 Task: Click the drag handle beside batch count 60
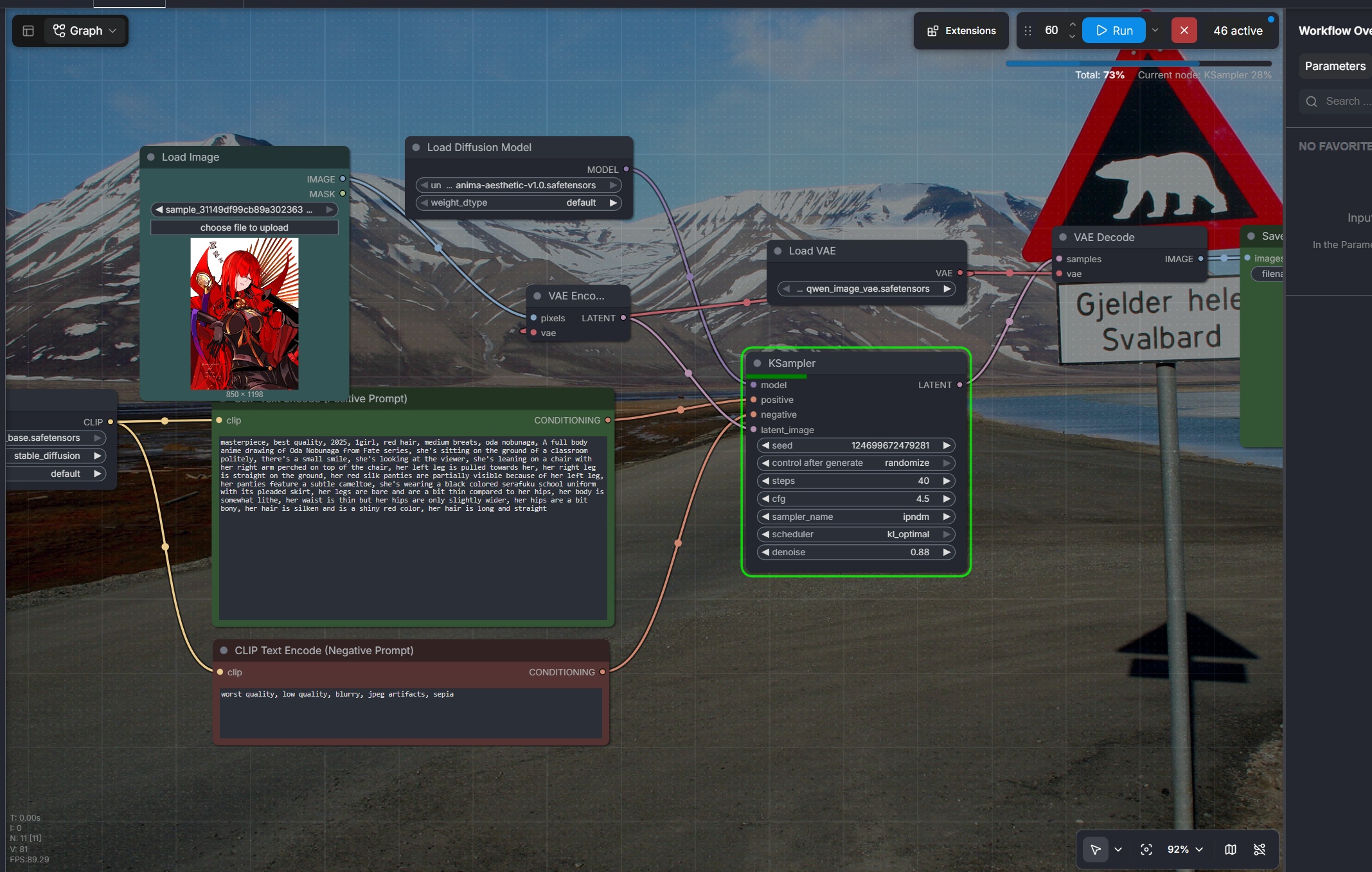click(1028, 31)
